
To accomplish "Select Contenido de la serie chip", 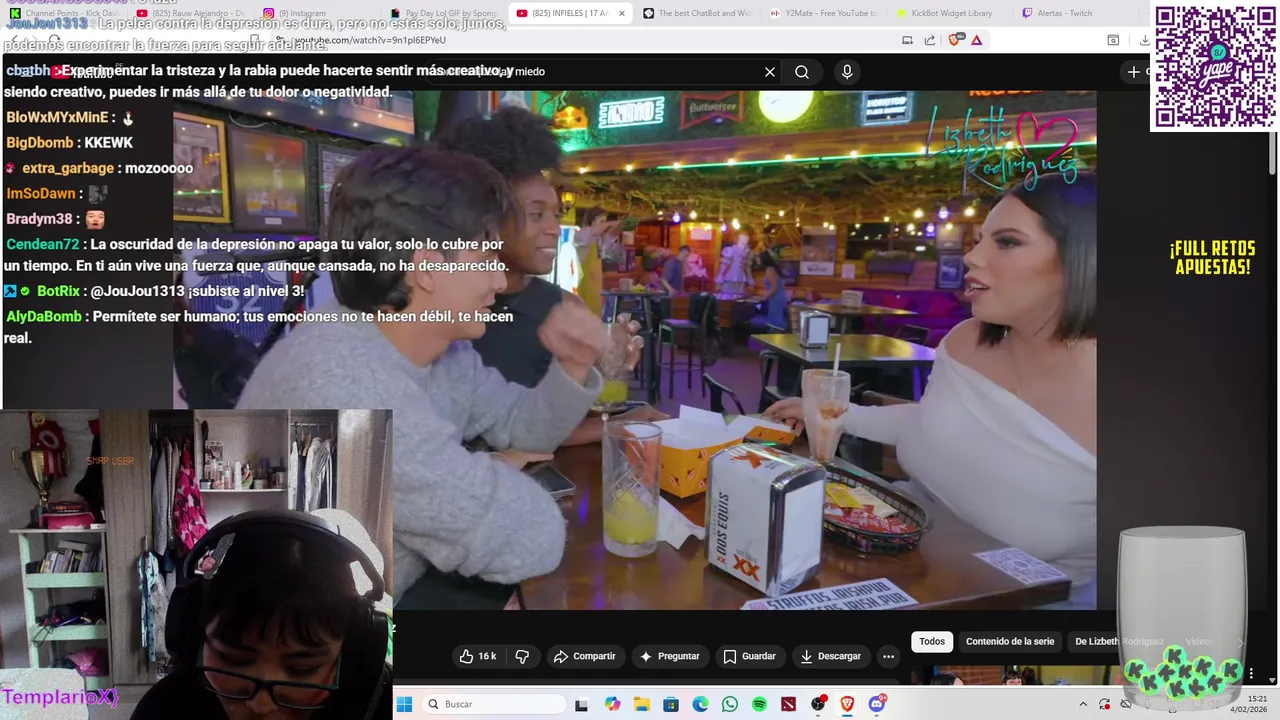I will (1010, 641).
